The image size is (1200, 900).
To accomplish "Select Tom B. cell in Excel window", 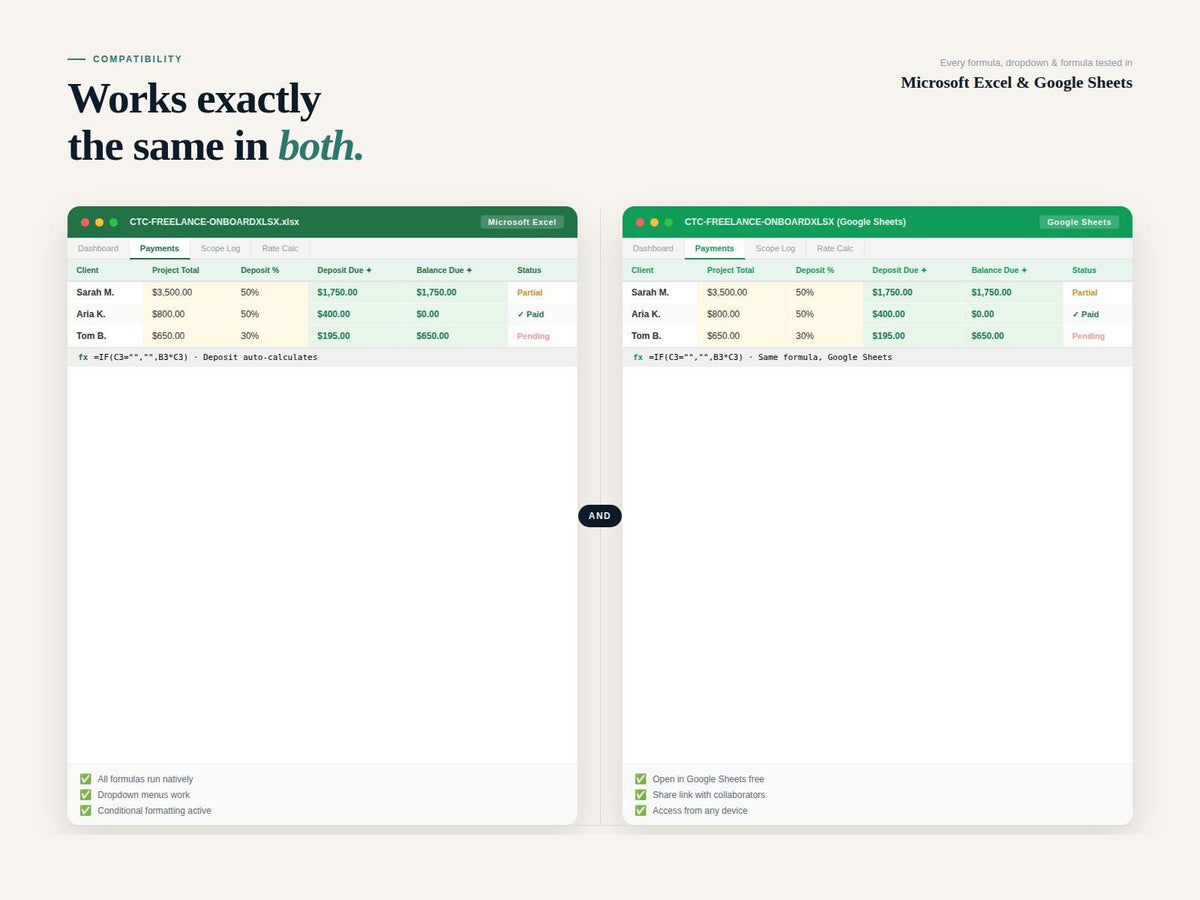I will point(106,336).
